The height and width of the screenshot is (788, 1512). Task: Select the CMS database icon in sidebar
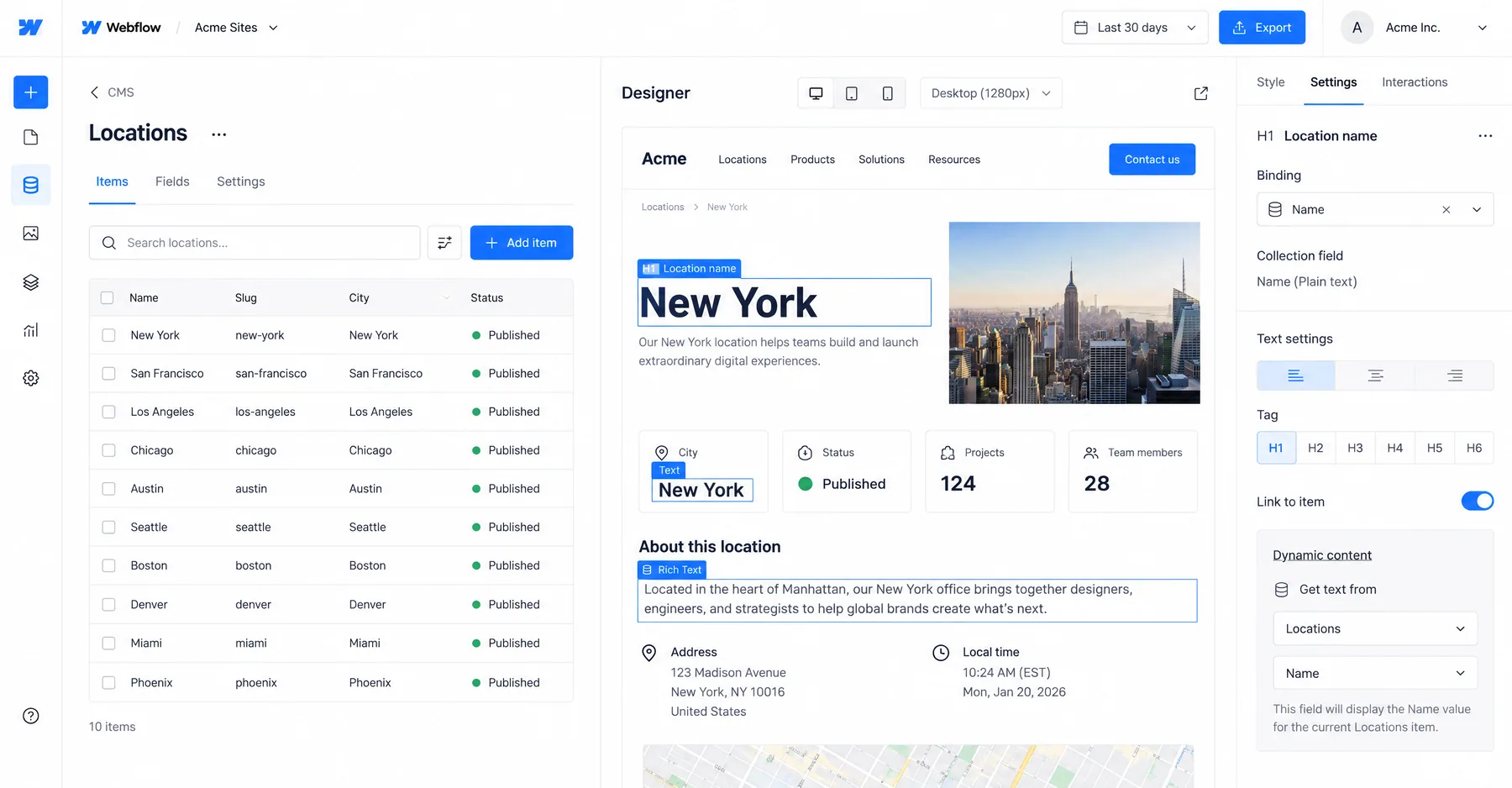(x=30, y=185)
